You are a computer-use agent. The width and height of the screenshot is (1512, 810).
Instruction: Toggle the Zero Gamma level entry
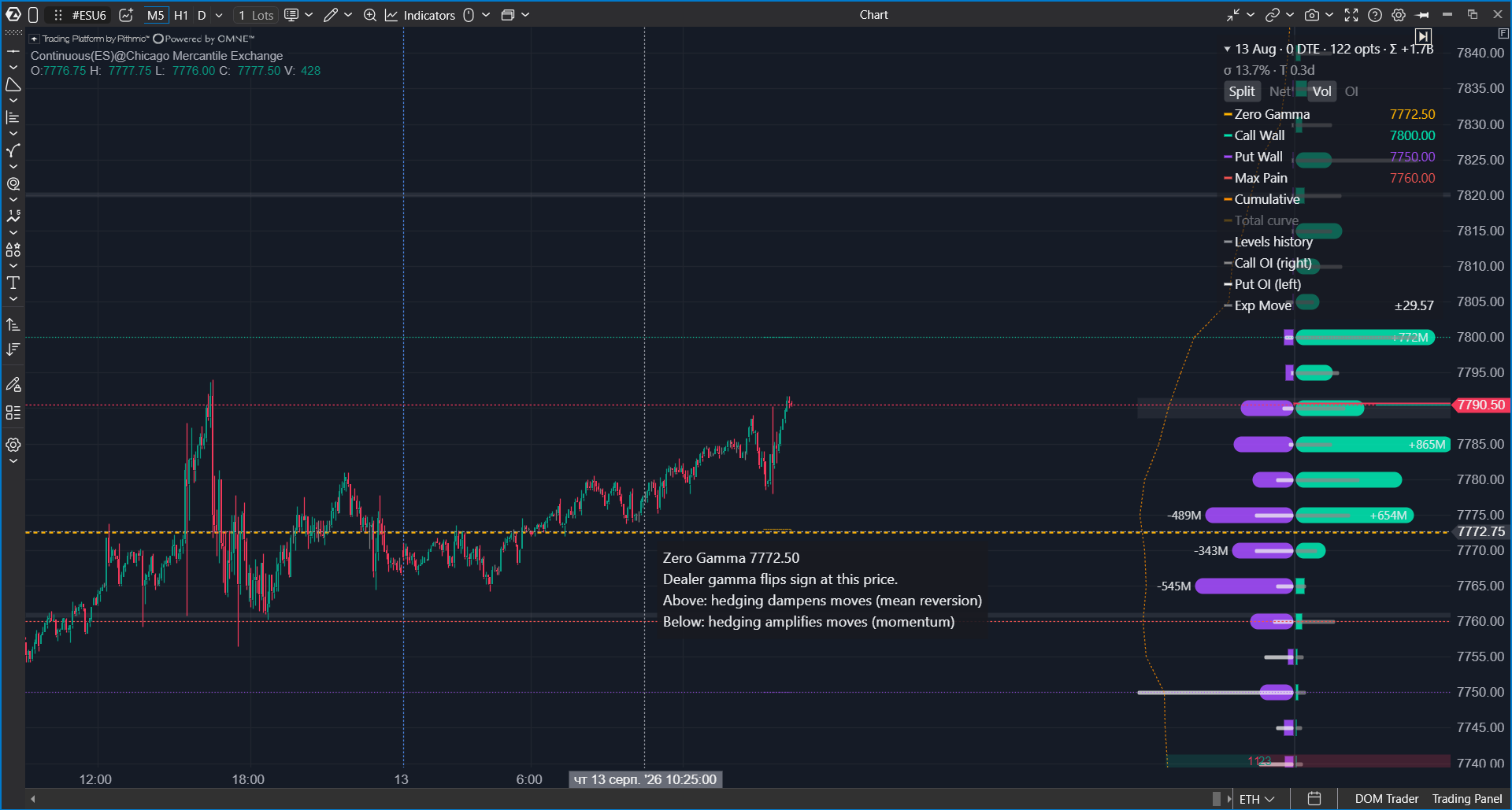(x=1329, y=114)
